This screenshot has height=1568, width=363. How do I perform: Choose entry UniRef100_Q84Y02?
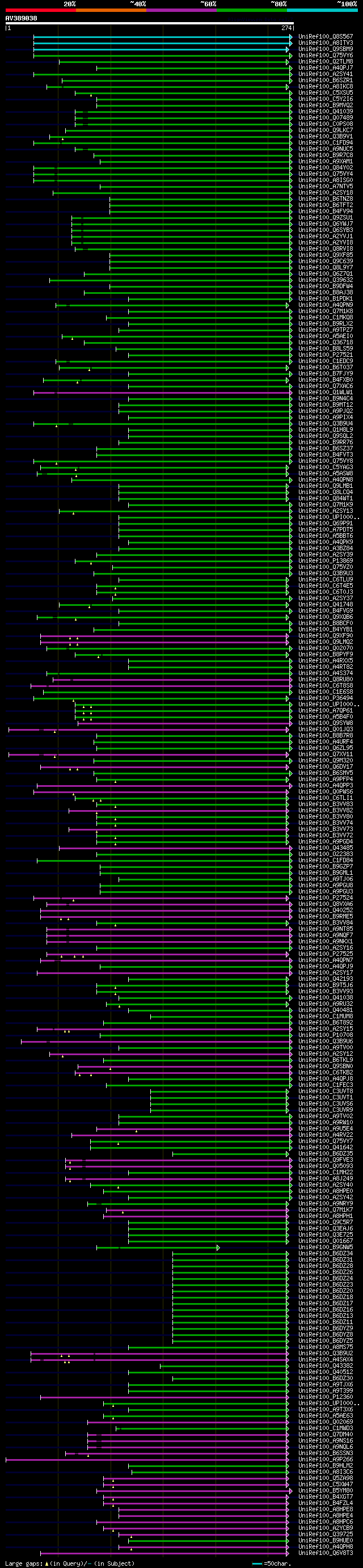tap(326, 168)
